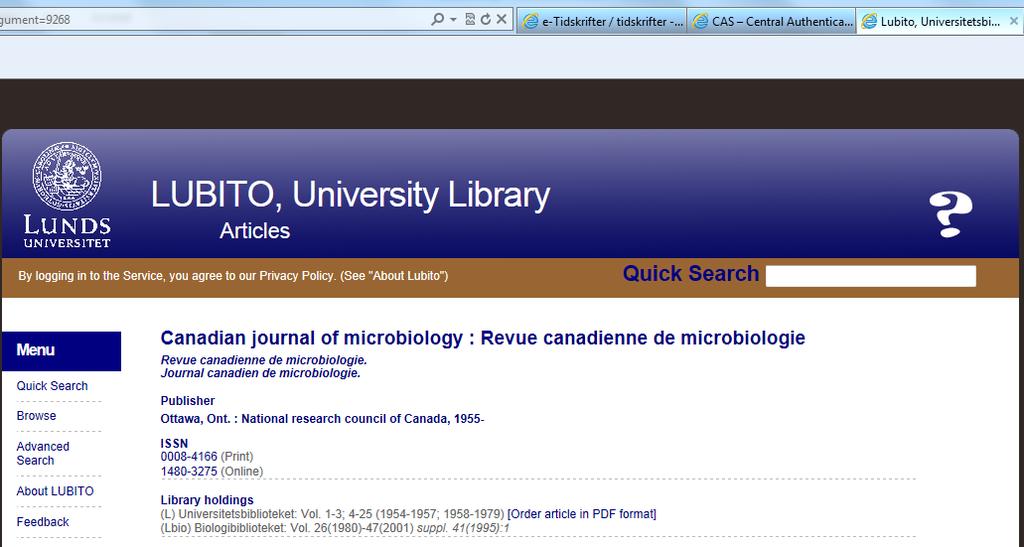Image resolution: width=1024 pixels, height=547 pixels.
Task: Click the Menu header in sidebar
Action: click(61, 351)
